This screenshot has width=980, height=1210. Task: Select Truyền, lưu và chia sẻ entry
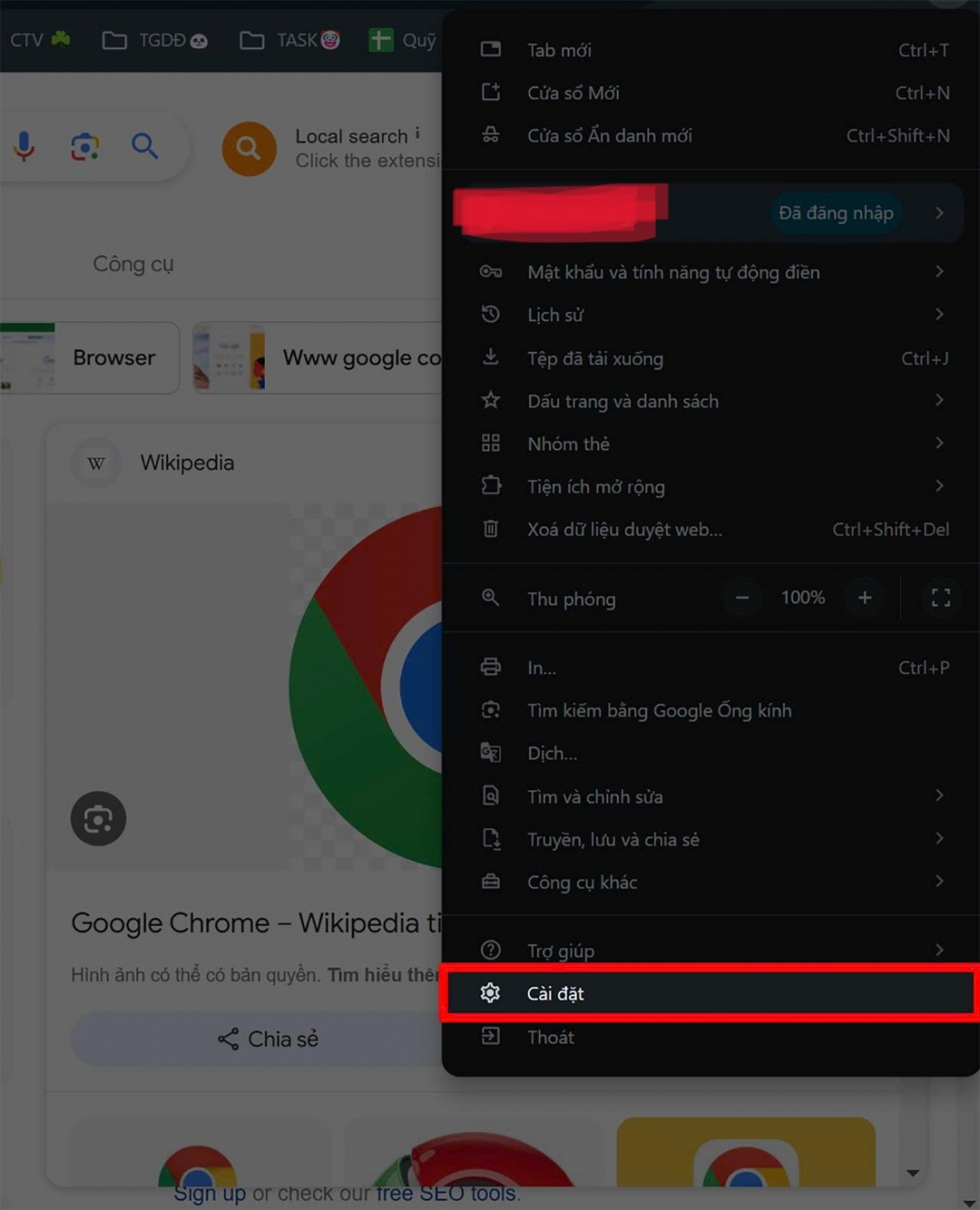click(x=710, y=839)
